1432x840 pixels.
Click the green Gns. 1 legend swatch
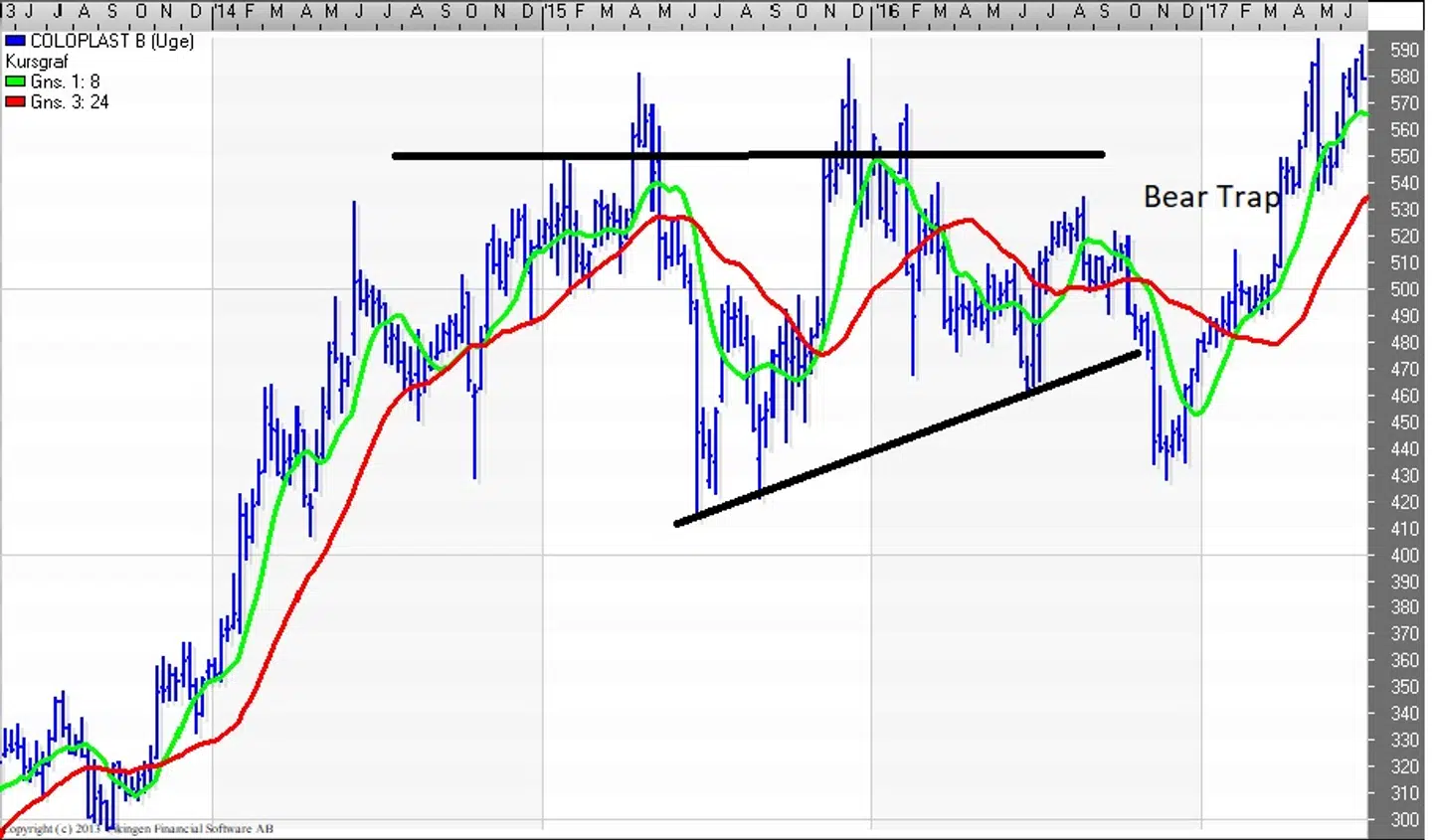point(16,82)
